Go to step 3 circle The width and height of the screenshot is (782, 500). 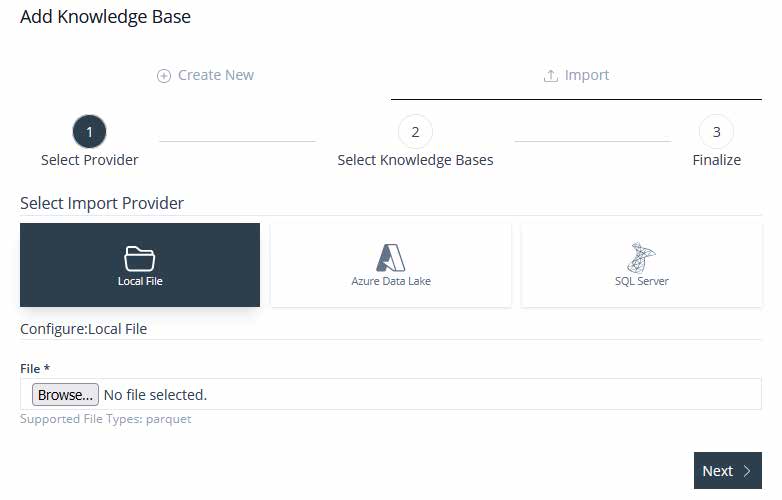(716, 132)
